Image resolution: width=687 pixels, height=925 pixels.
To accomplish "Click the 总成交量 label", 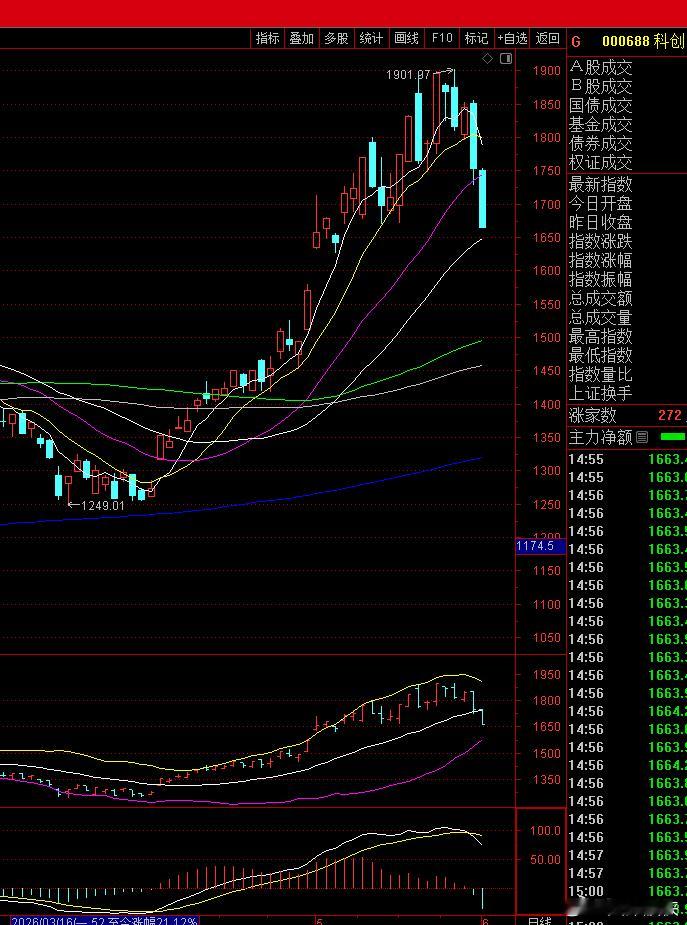I will click(600, 317).
